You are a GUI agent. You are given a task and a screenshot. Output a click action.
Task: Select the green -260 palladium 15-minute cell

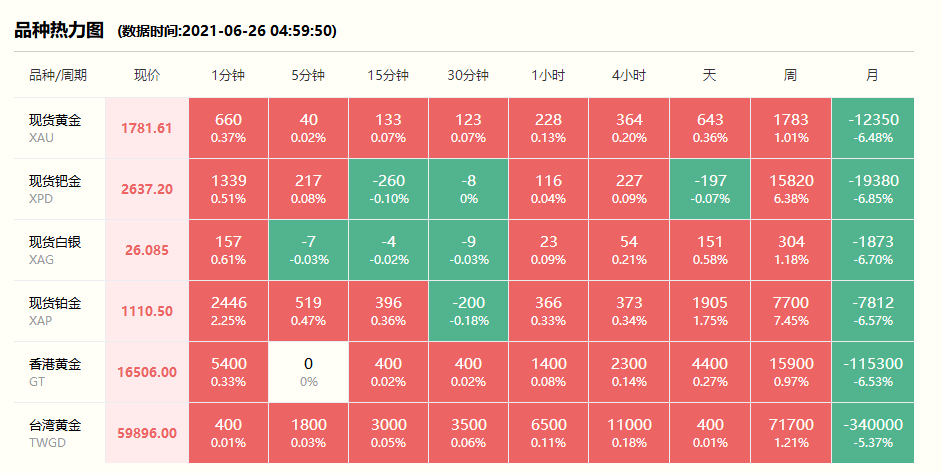click(x=388, y=189)
